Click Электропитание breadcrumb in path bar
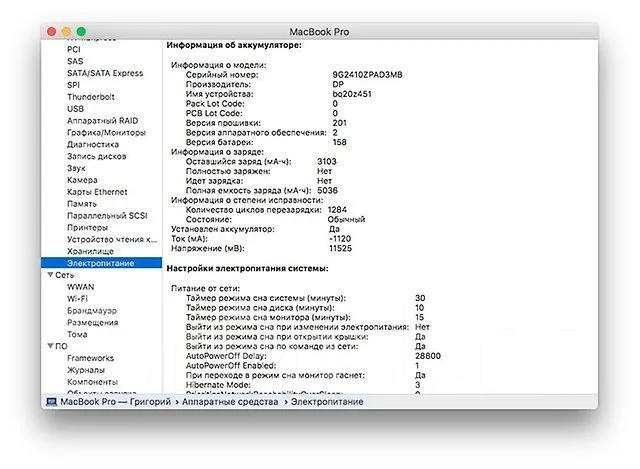The image size is (640, 469). pos(327,402)
